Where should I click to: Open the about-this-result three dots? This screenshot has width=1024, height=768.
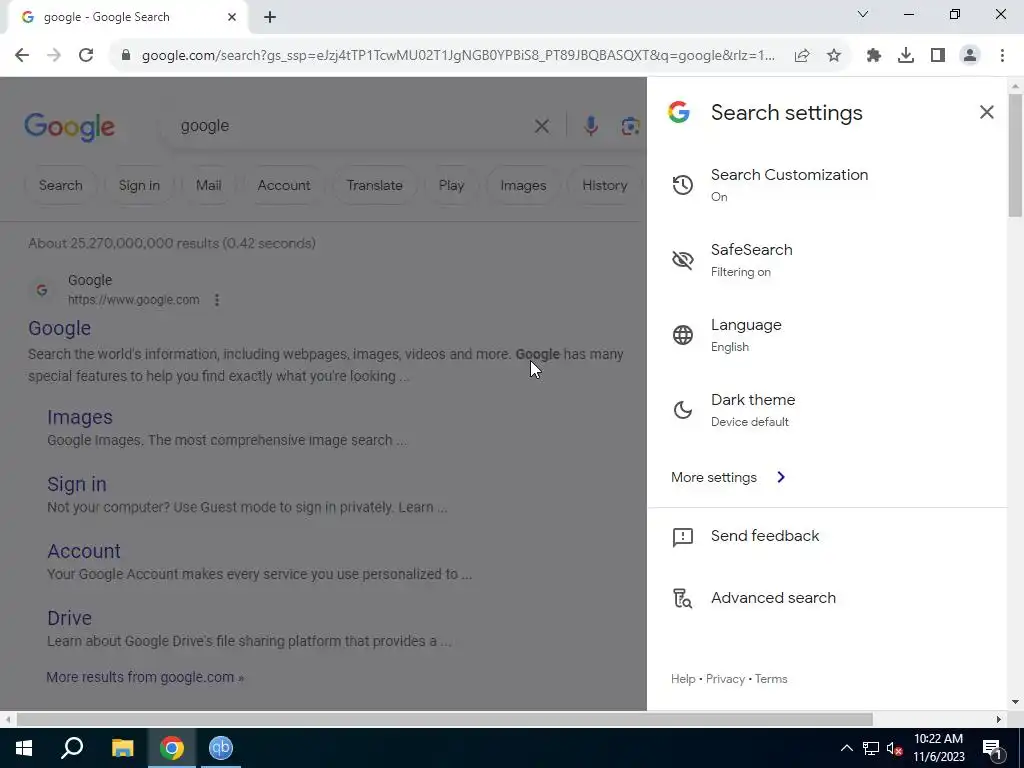pos(217,300)
